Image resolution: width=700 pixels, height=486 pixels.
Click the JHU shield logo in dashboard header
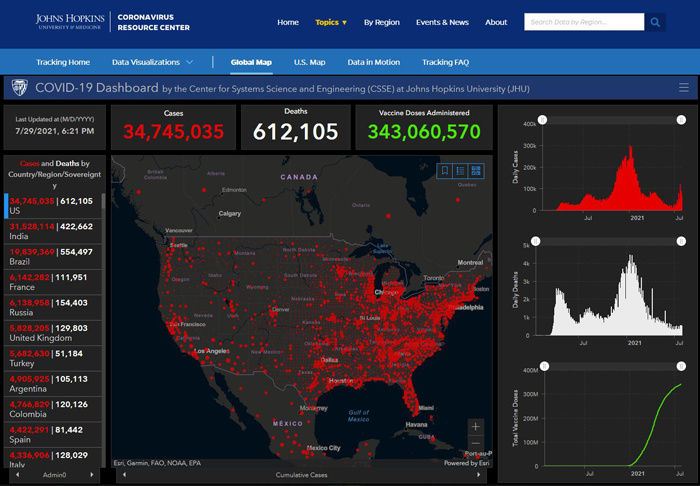pos(20,87)
